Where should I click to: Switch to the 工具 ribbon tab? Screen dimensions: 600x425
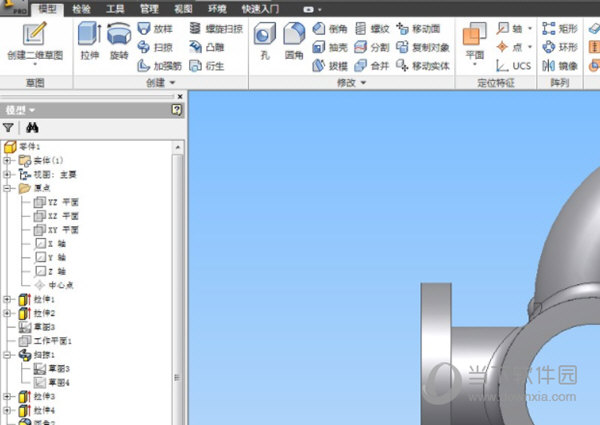[x=115, y=9]
